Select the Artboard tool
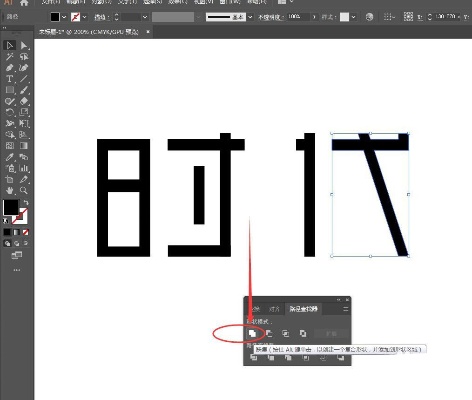Screen dimensions: 472x400 click(x=10, y=179)
